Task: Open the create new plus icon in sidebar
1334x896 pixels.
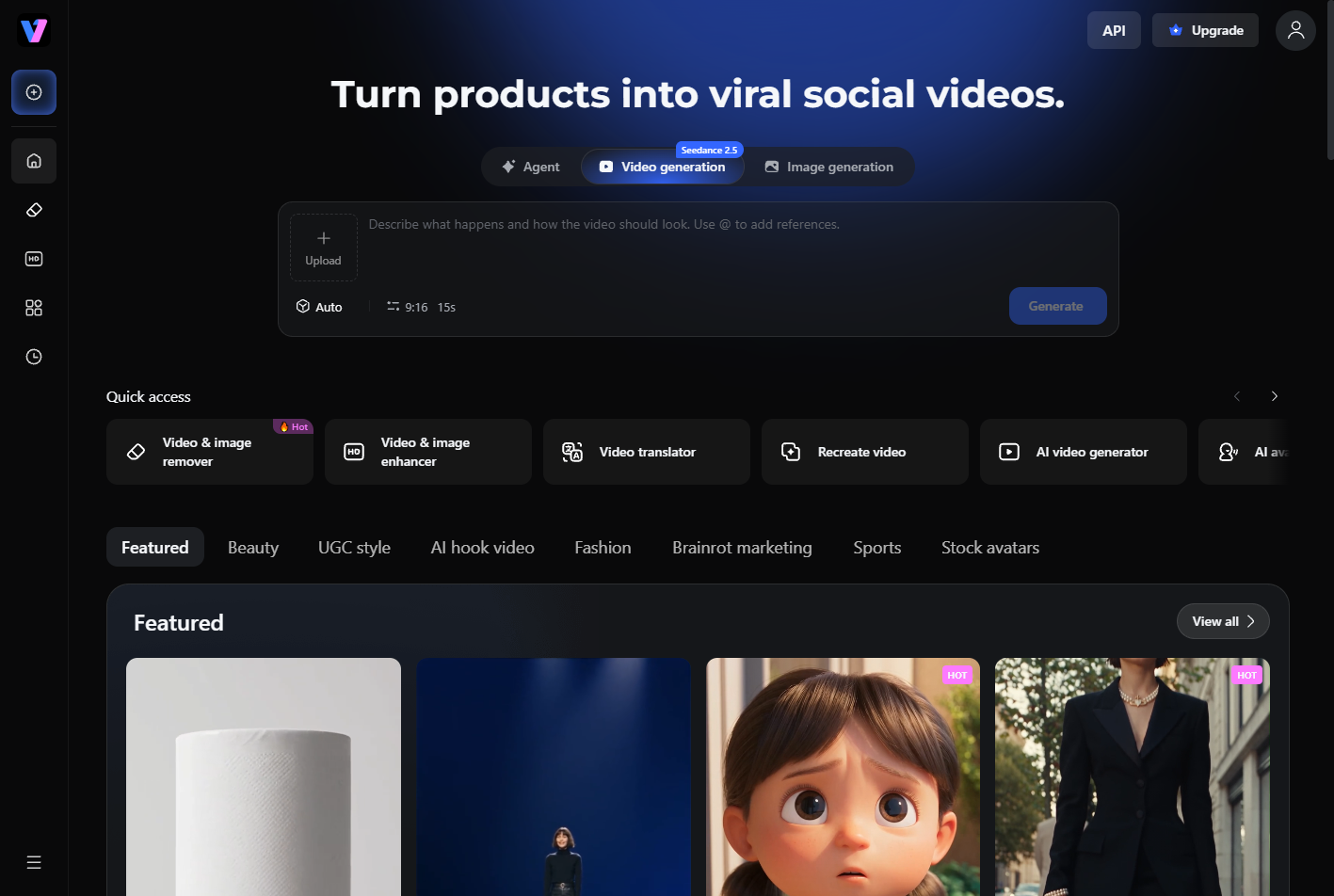Action: (34, 92)
